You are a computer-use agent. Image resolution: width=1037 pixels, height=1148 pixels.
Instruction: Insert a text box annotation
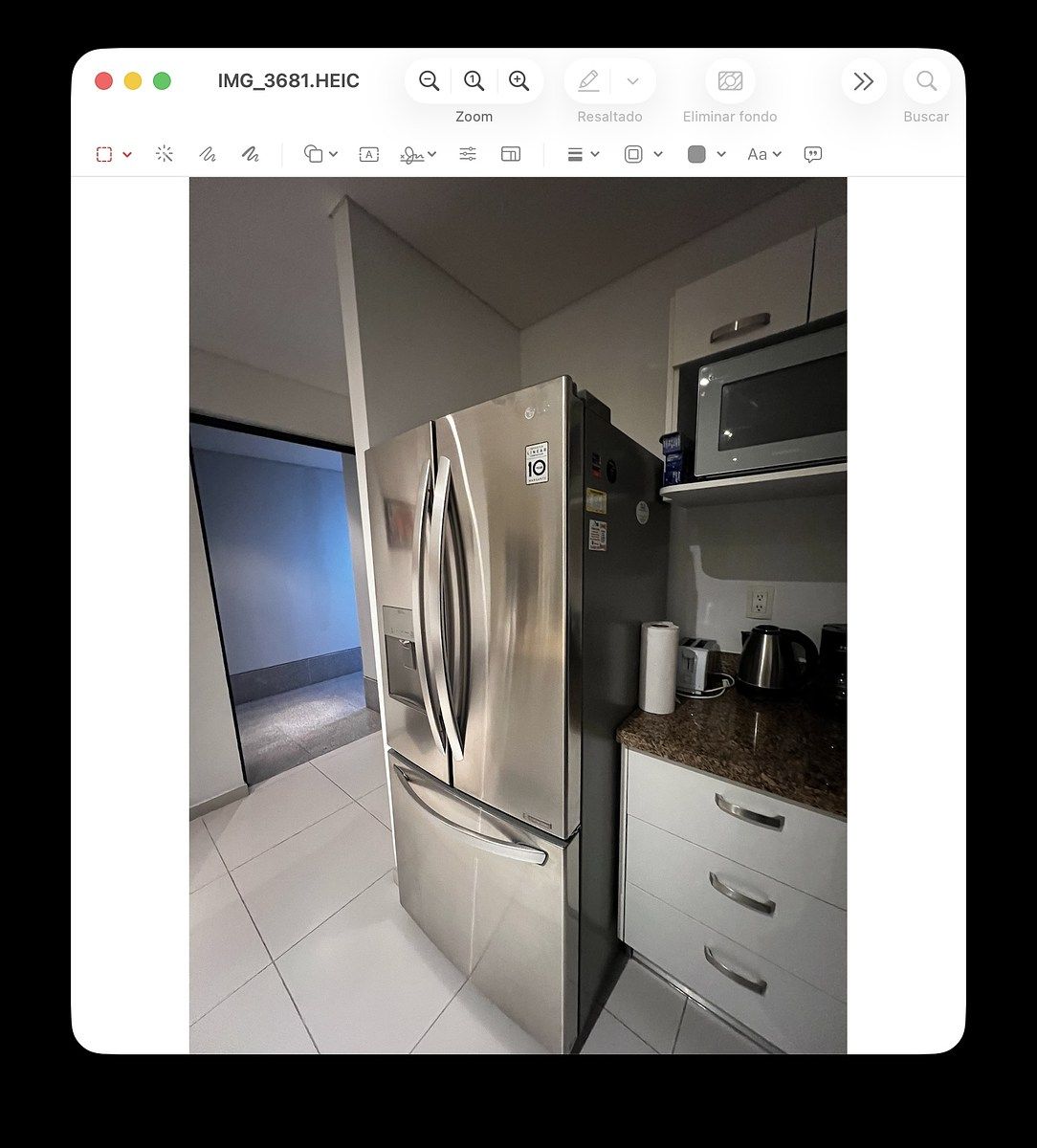pos(368,154)
